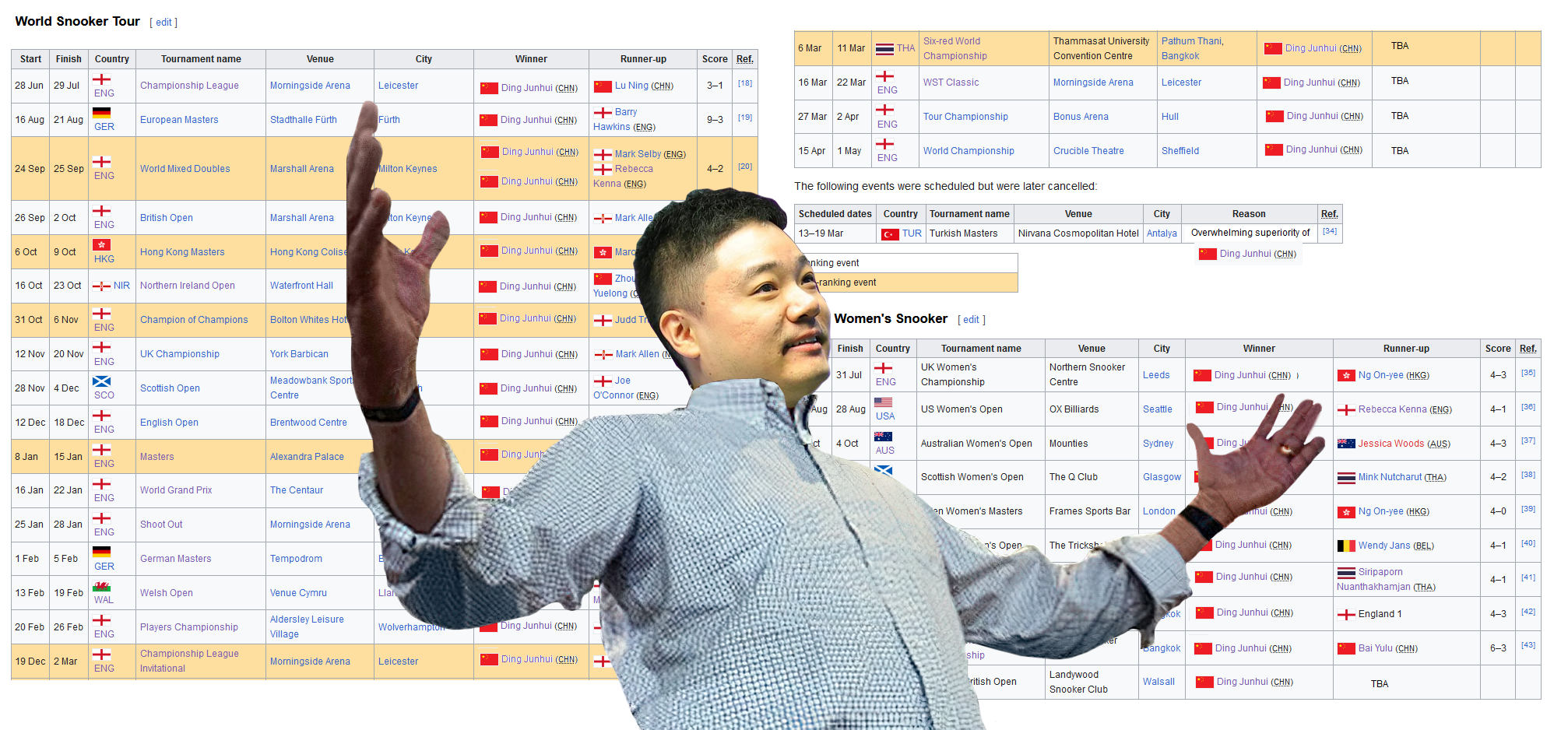Select the Nirvana Cosmopolitan Hotel venue text
The image size is (1568, 730).
tap(1078, 233)
